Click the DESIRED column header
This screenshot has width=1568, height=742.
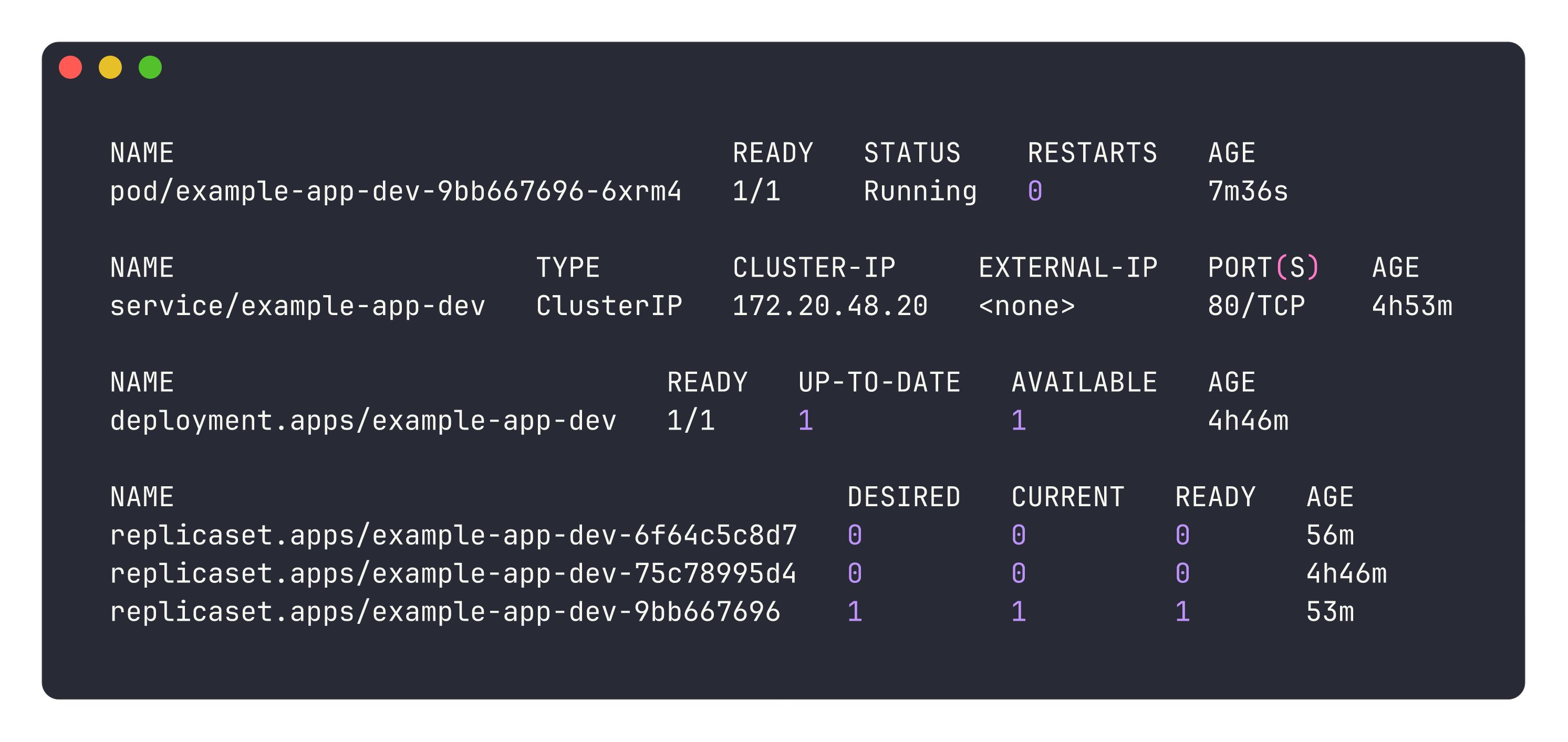click(904, 497)
